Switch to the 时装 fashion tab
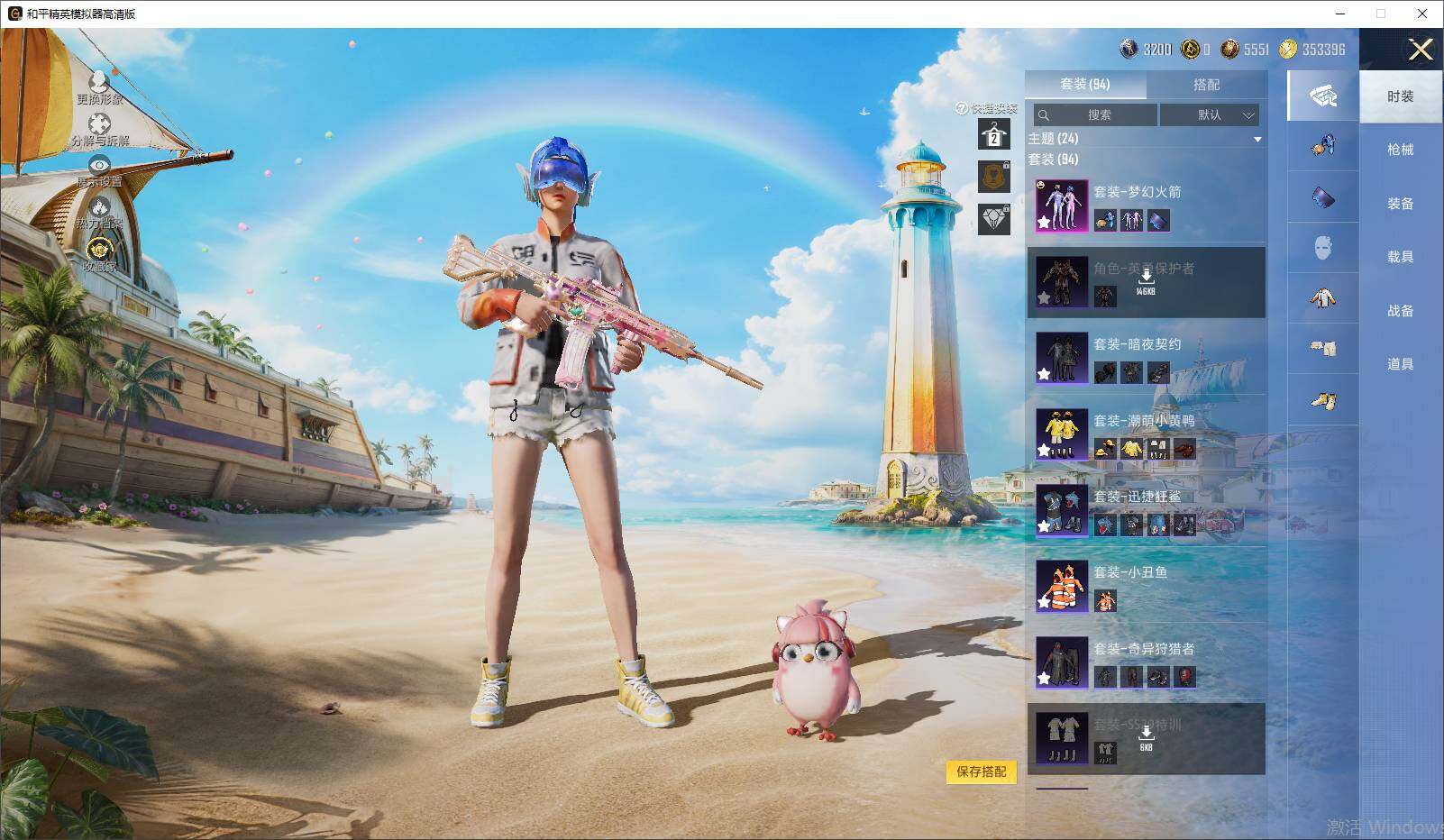Image resolution: width=1444 pixels, height=840 pixels. [1401, 96]
